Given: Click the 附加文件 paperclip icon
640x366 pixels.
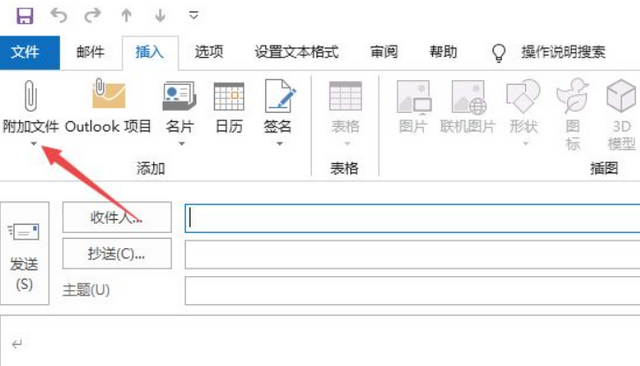Looking at the screenshot, I should coord(31,96).
